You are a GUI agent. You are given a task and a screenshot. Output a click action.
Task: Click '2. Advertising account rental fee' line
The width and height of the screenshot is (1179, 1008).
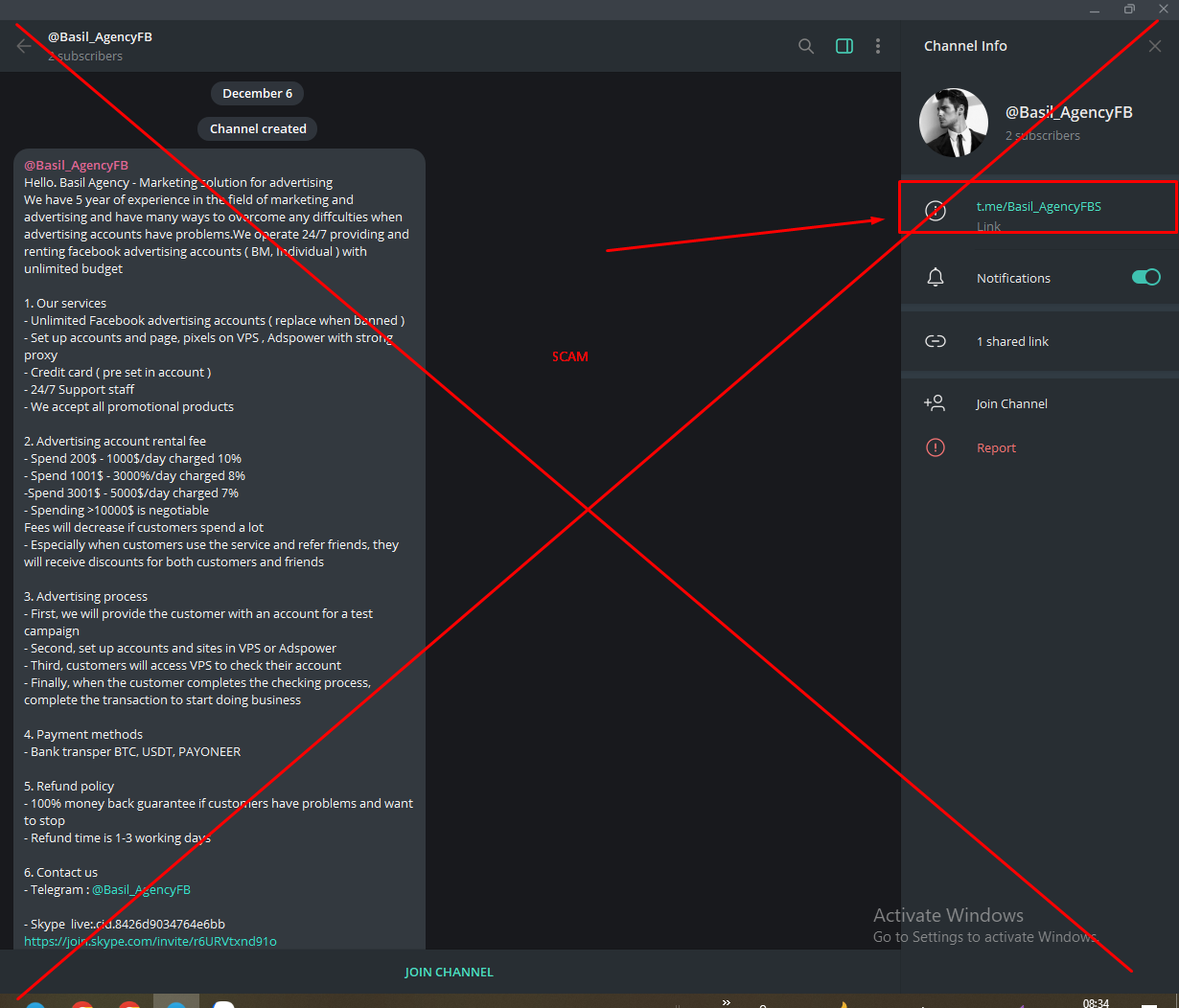(115, 441)
